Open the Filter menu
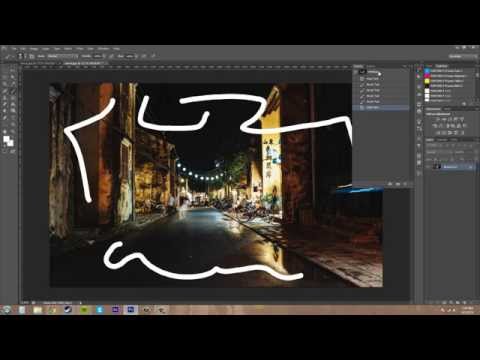Image resolution: width=480 pixels, height=360 pixels. click(80, 49)
